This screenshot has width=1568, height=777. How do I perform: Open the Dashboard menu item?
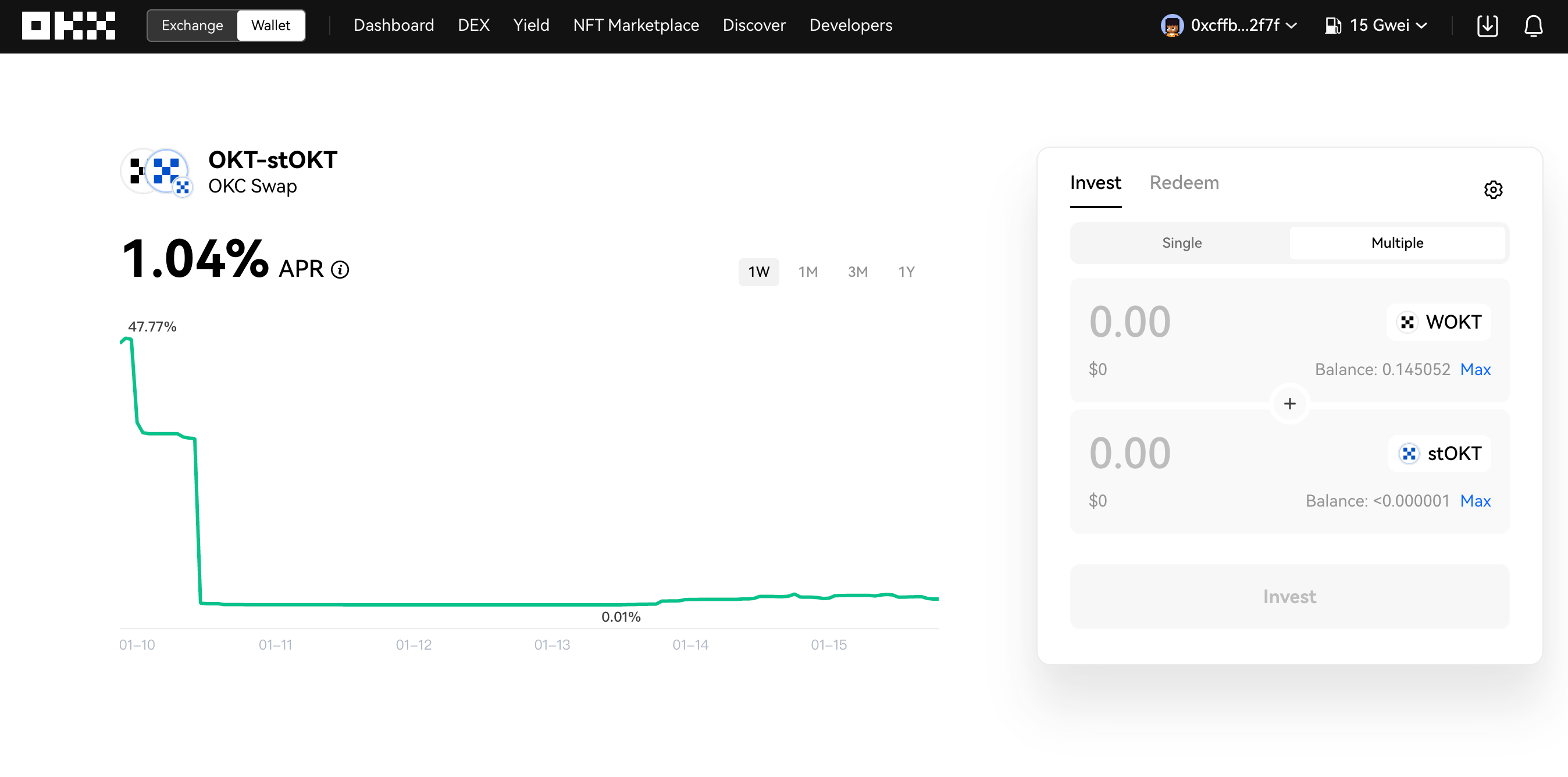click(x=394, y=26)
